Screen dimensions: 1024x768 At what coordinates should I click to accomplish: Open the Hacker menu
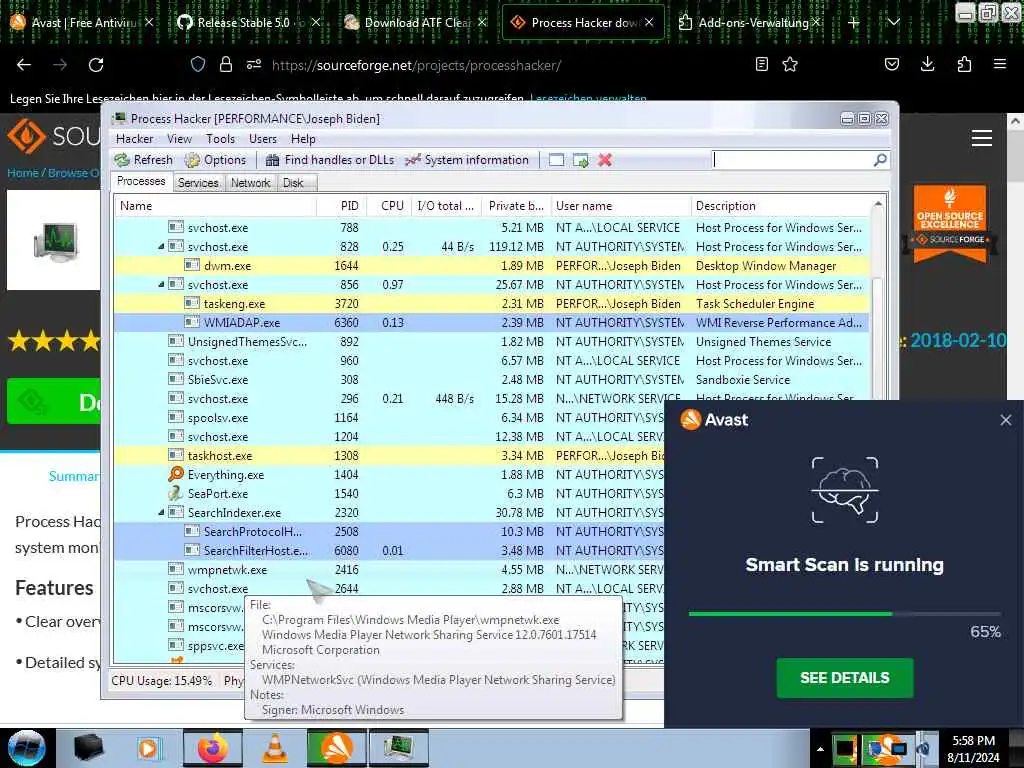tap(135, 138)
